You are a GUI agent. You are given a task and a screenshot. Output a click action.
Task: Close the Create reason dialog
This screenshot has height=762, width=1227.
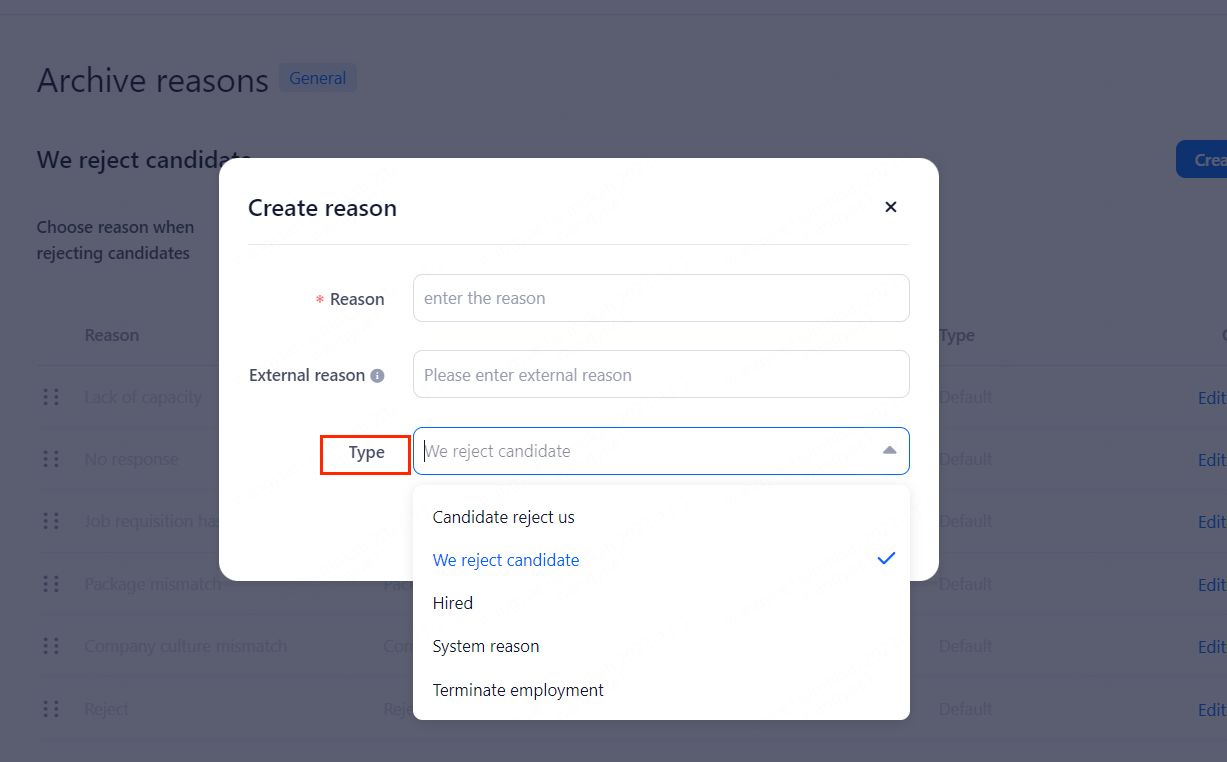pos(890,207)
